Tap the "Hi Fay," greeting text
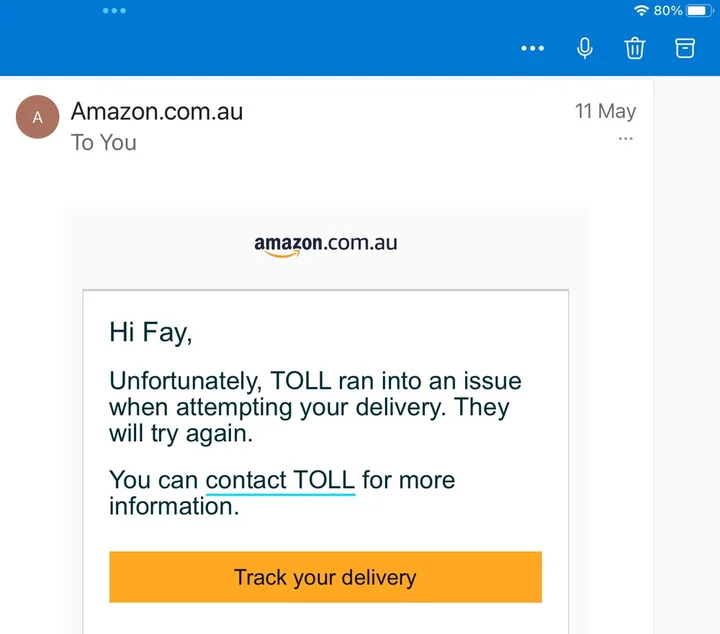This screenshot has width=720, height=634. pos(150,333)
